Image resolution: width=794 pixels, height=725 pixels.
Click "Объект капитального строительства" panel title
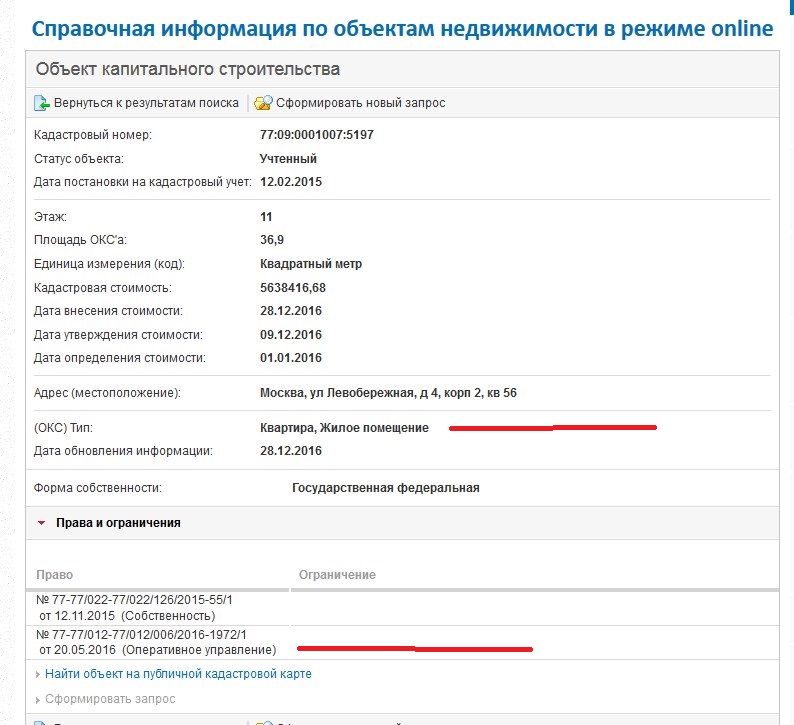coord(188,69)
